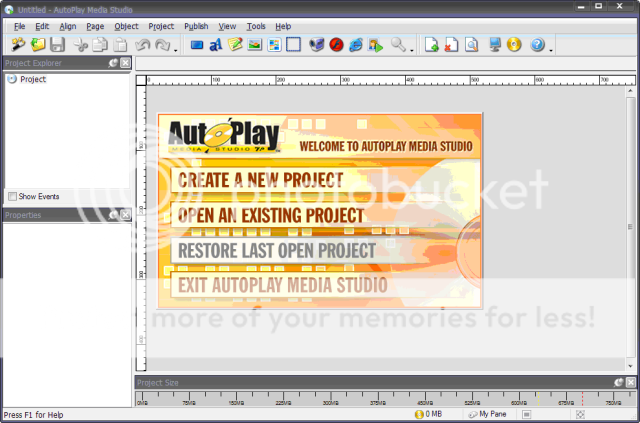Screen dimensions: 640x423
Task: Click the page preview magnifier icon
Action: pos(471,45)
